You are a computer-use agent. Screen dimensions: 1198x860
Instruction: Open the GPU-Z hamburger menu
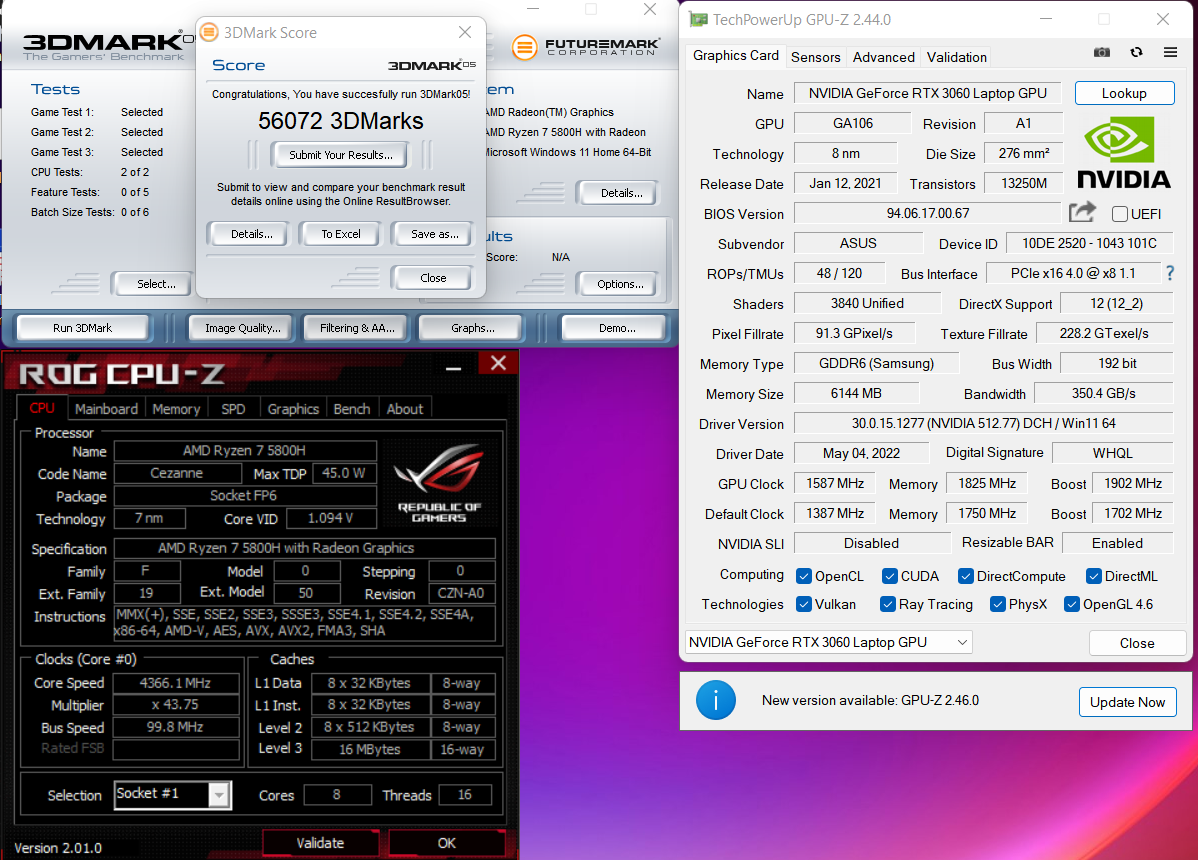pyautogui.click(x=1170, y=53)
